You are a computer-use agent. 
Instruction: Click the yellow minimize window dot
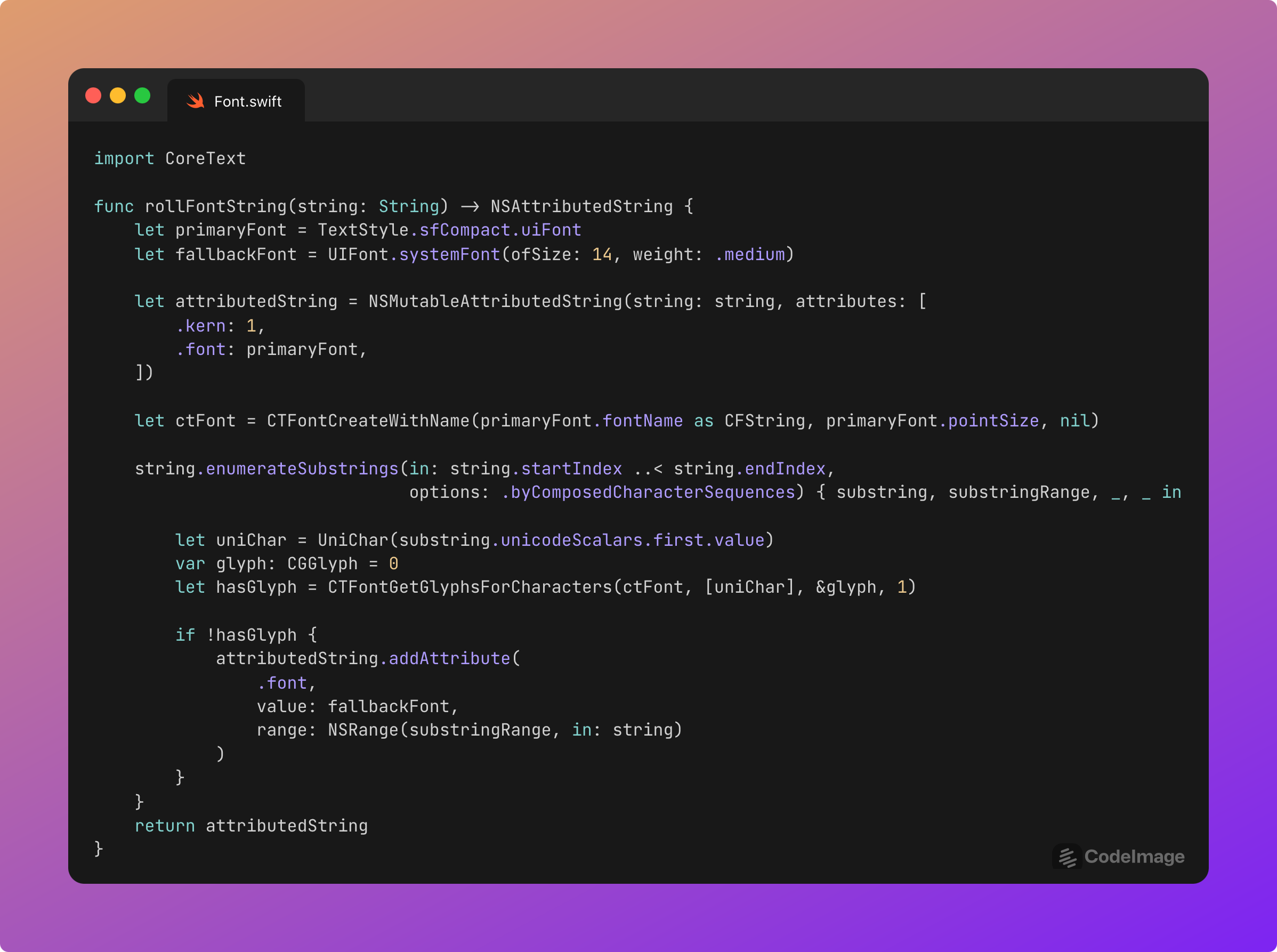point(118,95)
